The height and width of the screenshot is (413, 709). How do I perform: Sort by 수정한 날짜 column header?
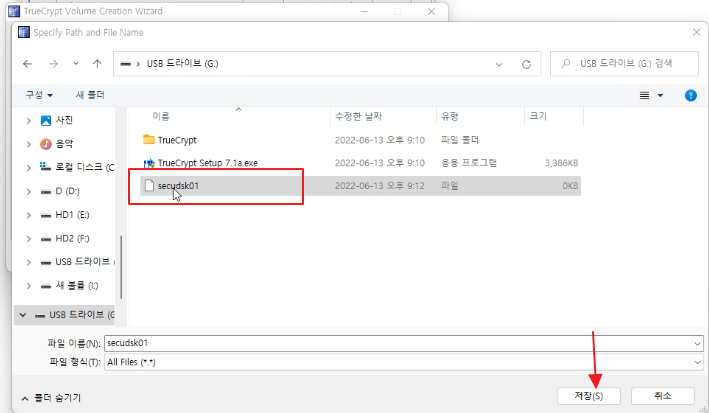coord(358,117)
